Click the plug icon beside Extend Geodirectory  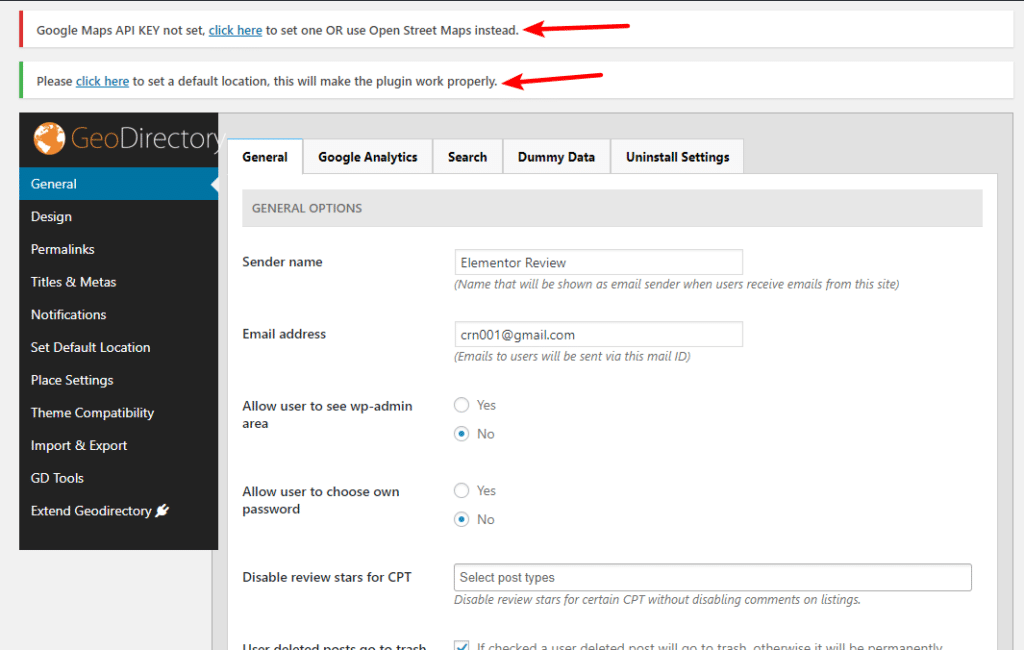163,510
